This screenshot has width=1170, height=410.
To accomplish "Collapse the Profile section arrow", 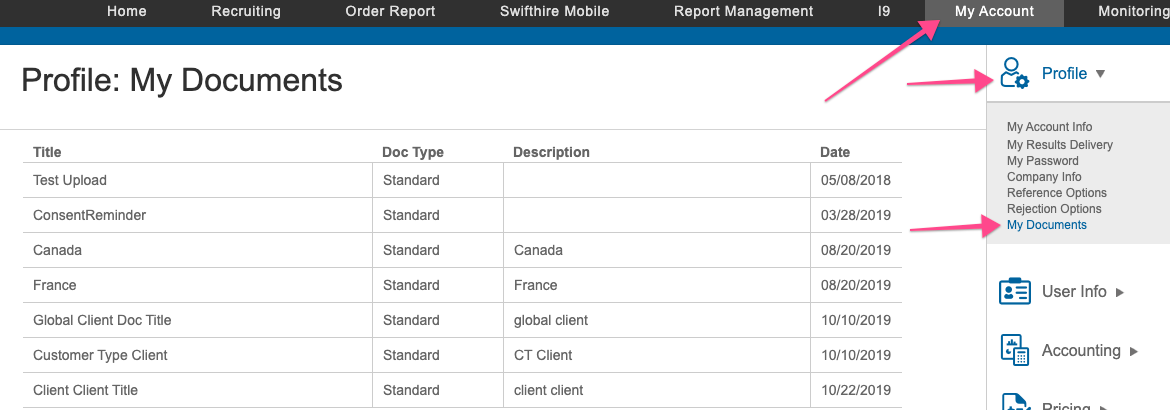I will pyautogui.click(x=1100, y=73).
